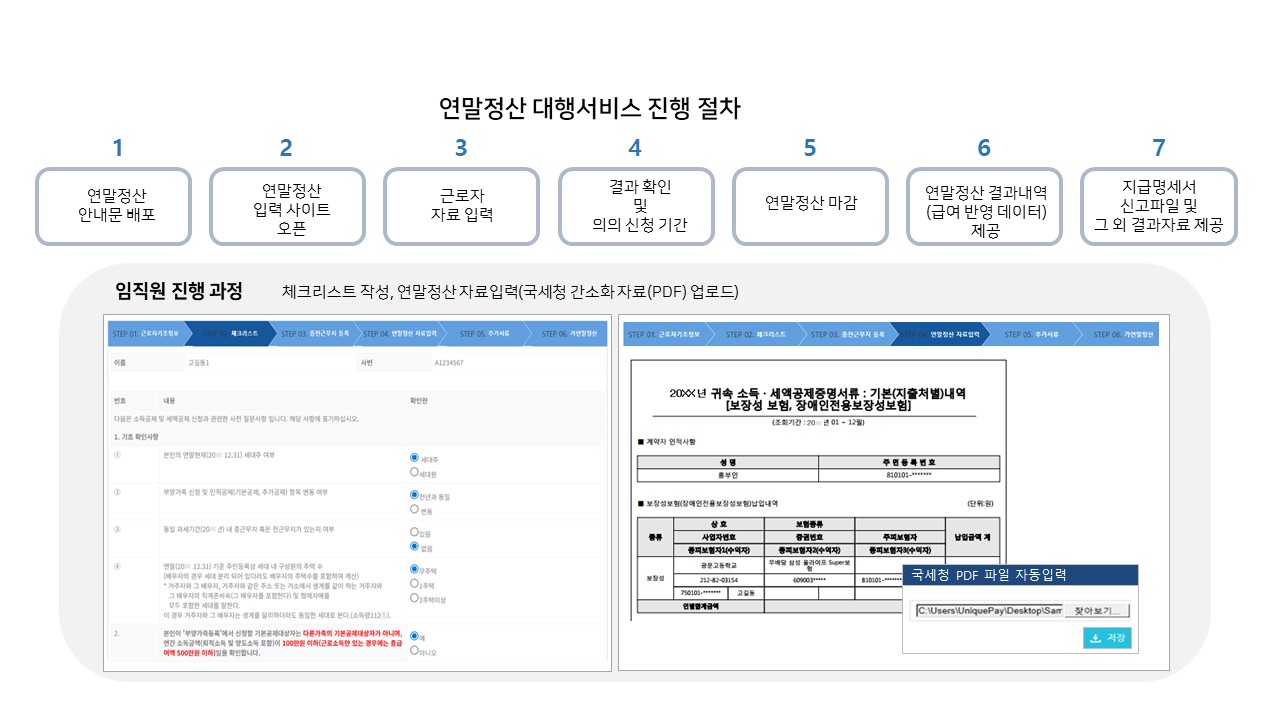The image size is (1280, 720).
Task: Select the 1주택 housing option
Action: pos(413,583)
